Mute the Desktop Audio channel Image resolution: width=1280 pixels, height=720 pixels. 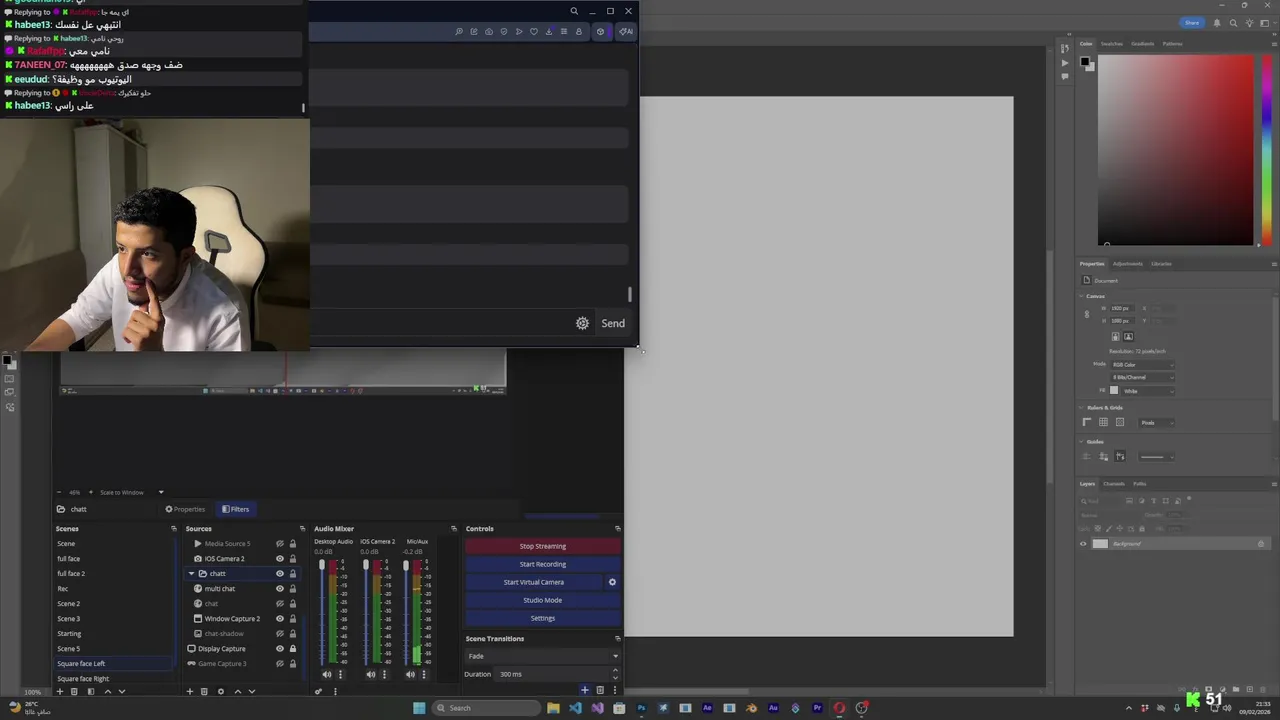[x=326, y=674]
